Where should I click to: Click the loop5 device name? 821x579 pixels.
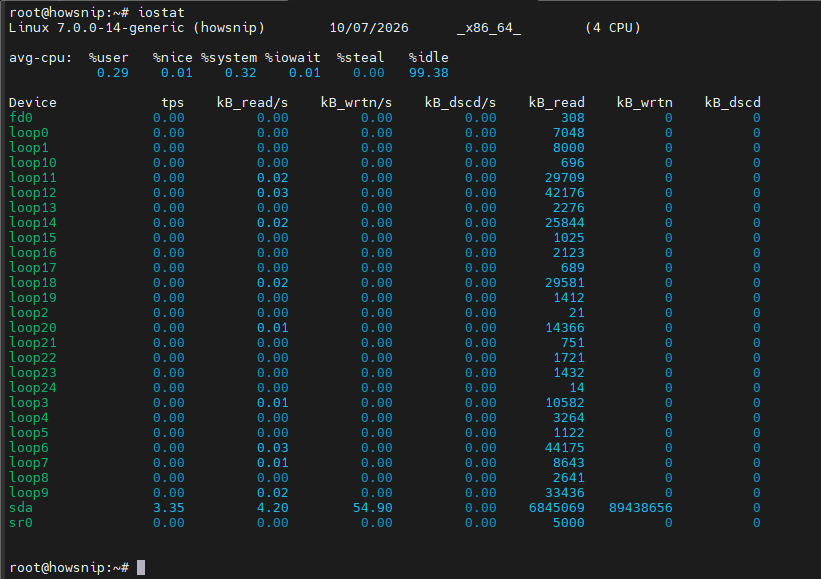(x=29, y=433)
